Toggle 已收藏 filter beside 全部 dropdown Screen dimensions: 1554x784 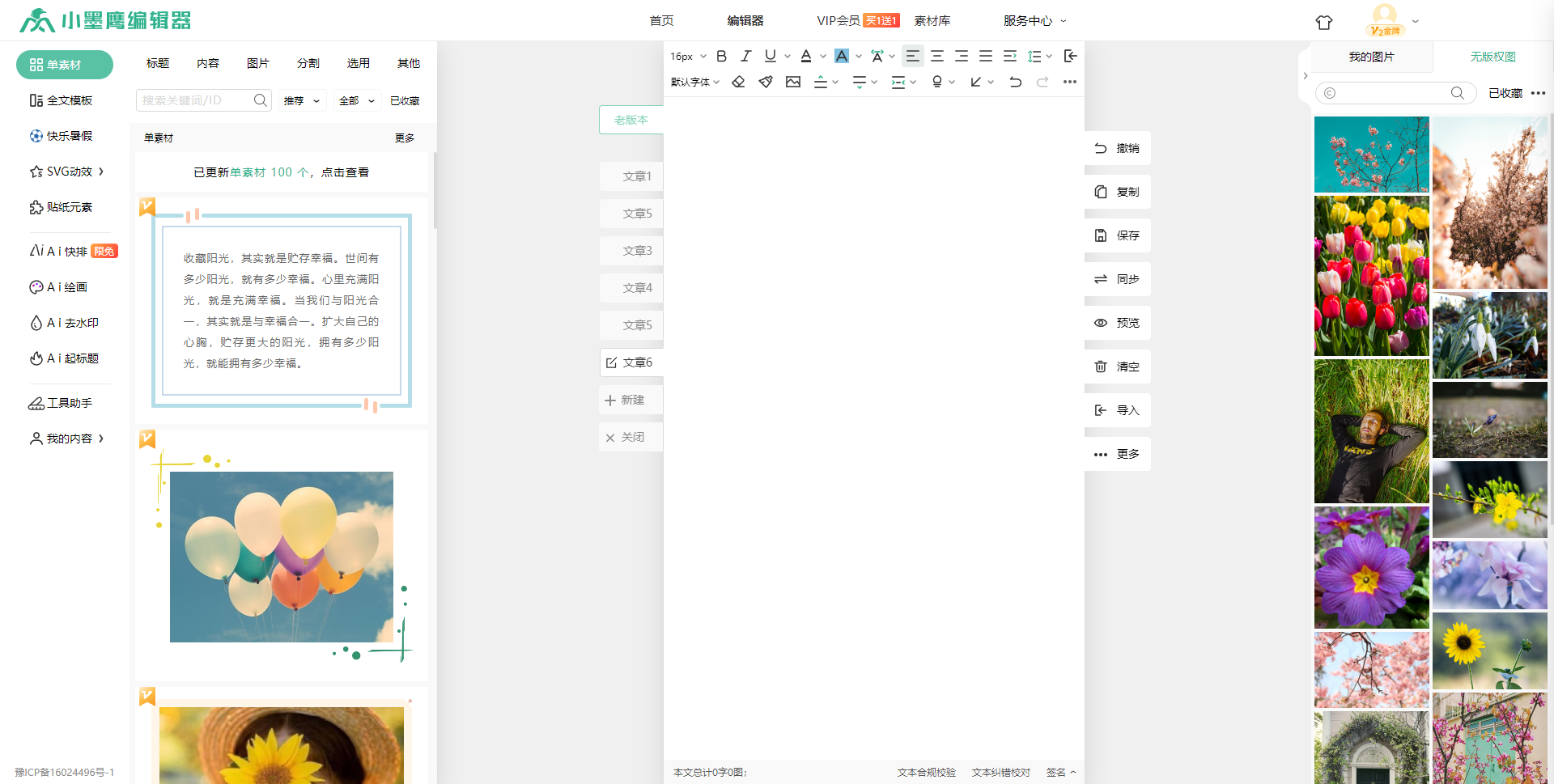pyautogui.click(x=405, y=100)
